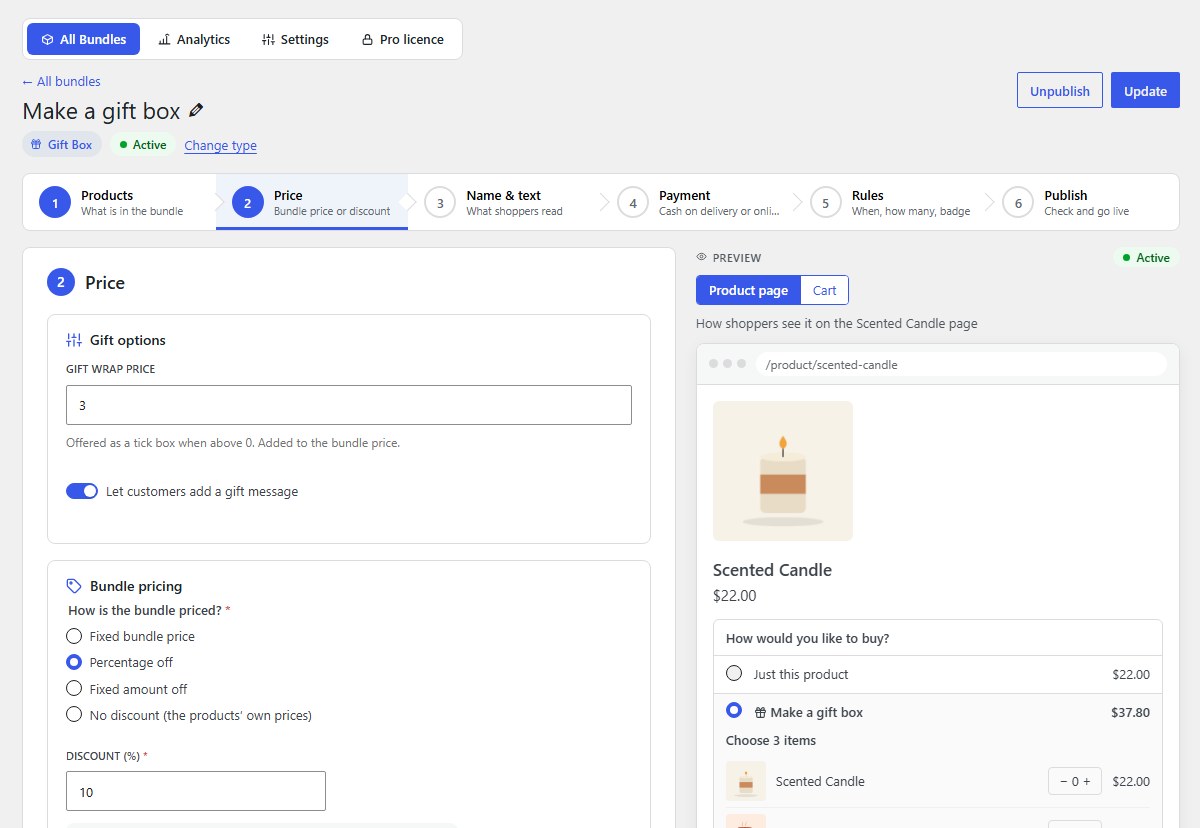The height and width of the screenshot is (828, 1200).
Task: Click the small Scented Candle item thumbnail
Action: (x=746, y=781)
